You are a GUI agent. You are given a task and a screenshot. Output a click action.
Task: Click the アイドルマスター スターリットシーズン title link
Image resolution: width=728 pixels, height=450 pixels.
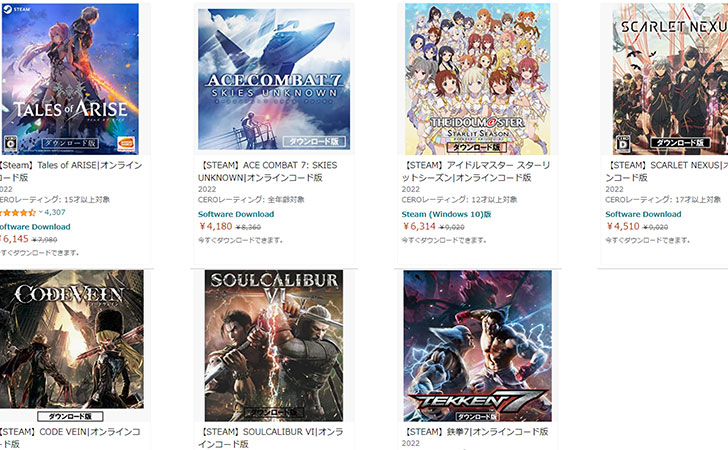coord(476,171)
